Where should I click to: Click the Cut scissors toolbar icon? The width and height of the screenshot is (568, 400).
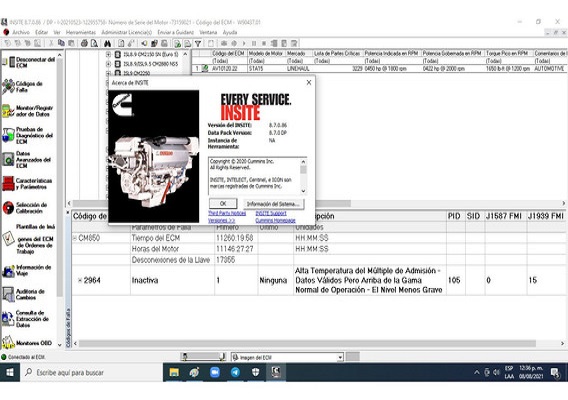51,43
